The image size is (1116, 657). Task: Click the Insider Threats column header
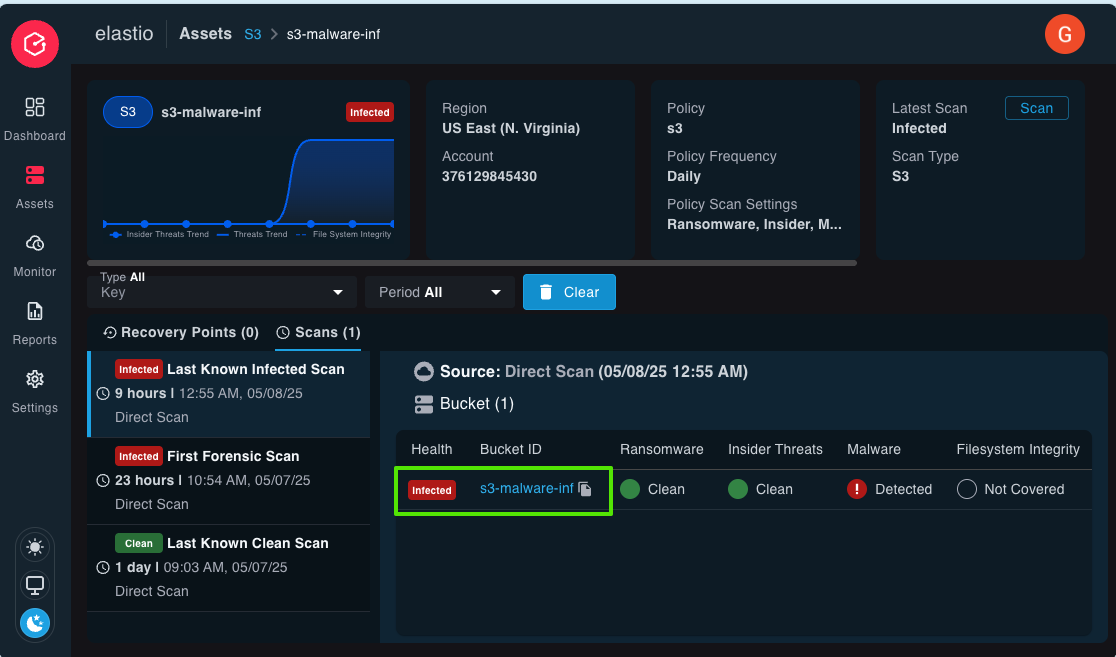775,449
